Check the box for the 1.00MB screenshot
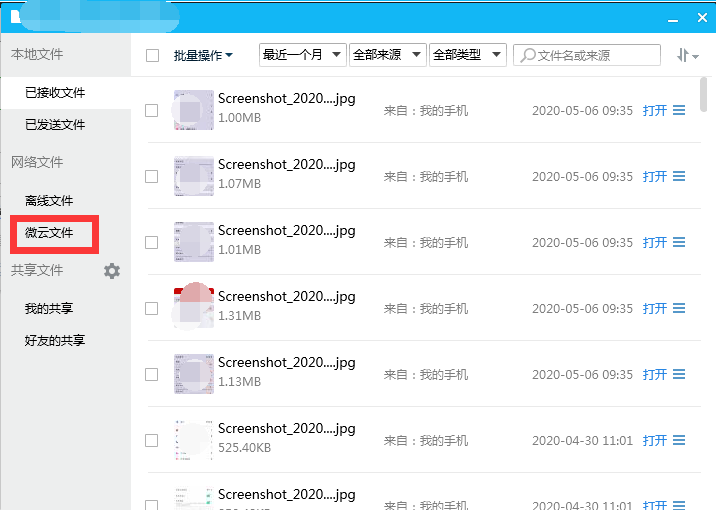This screenshot has height=510, width=716. click(x=152, y=110)
